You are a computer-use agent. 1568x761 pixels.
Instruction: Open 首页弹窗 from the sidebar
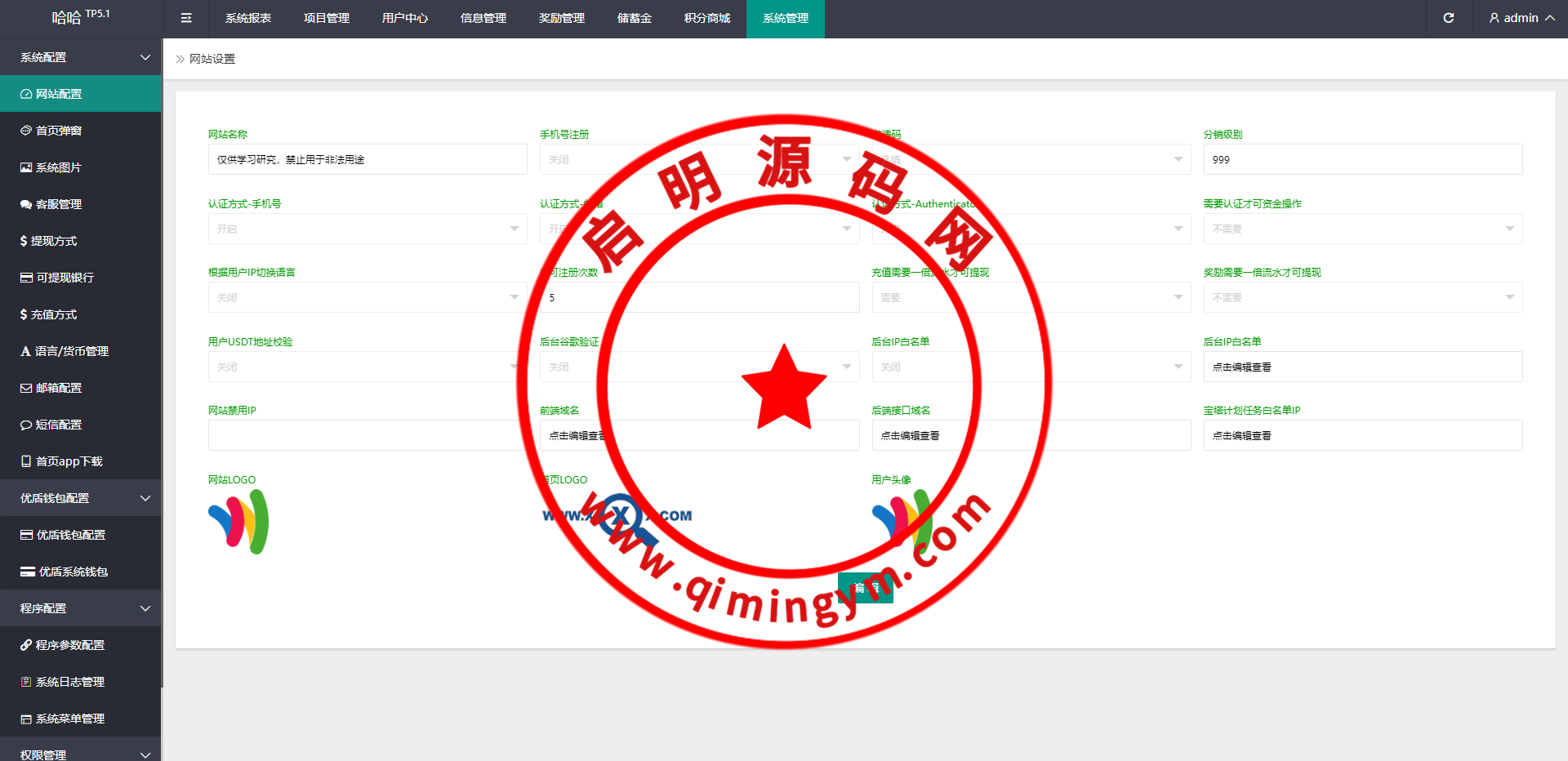(x=59, y=131)
